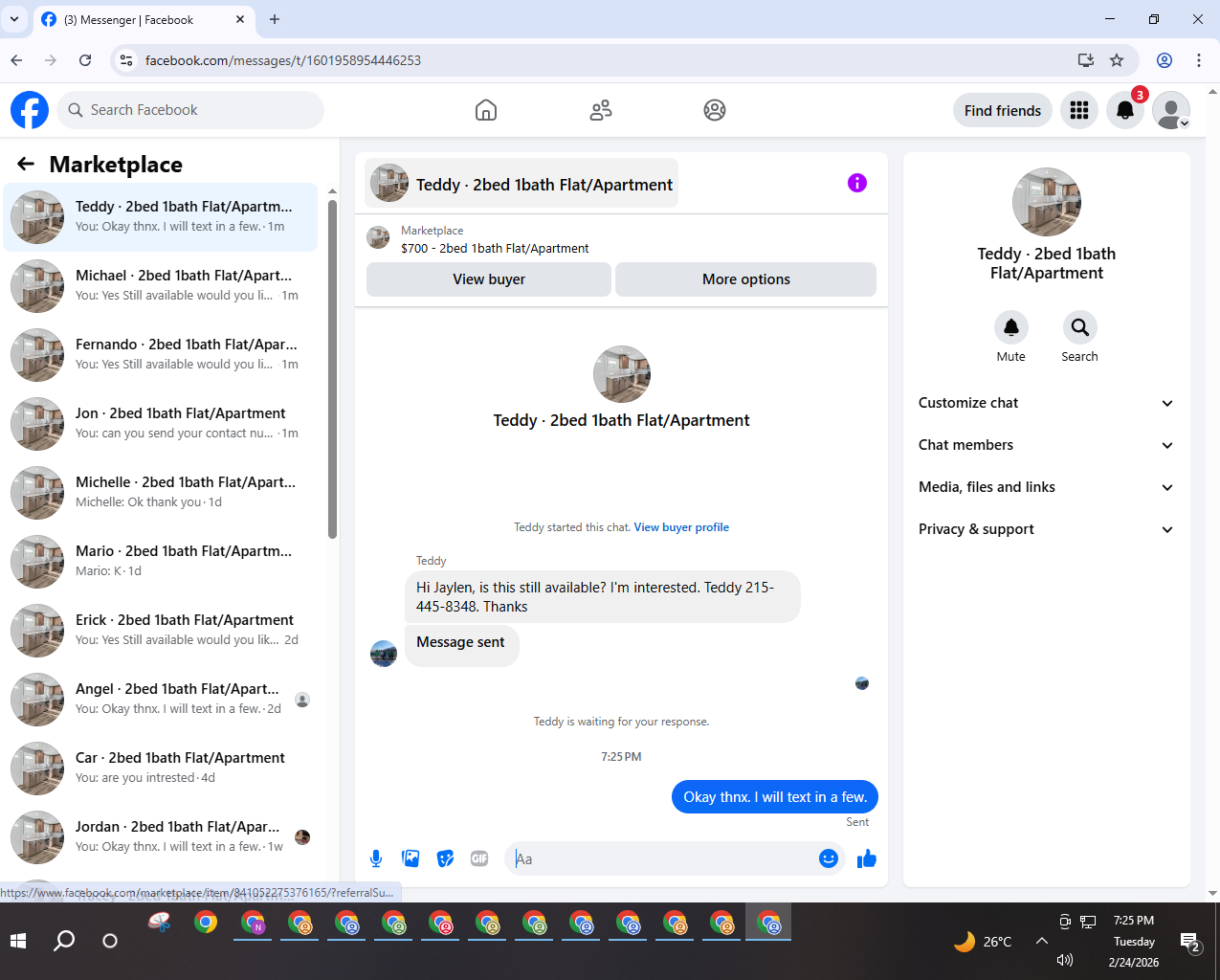The image size is (1220, 980).
Task: Choose a GIF icon
Action: point(479,858)
